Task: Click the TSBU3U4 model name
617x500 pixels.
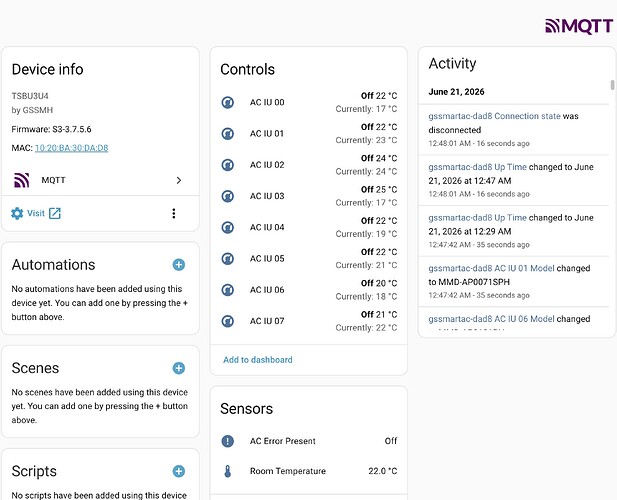Action: tap(30, 96)
